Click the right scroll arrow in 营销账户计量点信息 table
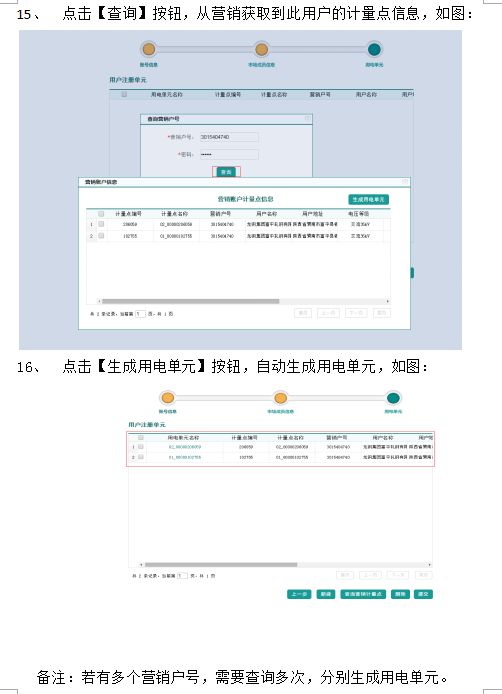 388,301
